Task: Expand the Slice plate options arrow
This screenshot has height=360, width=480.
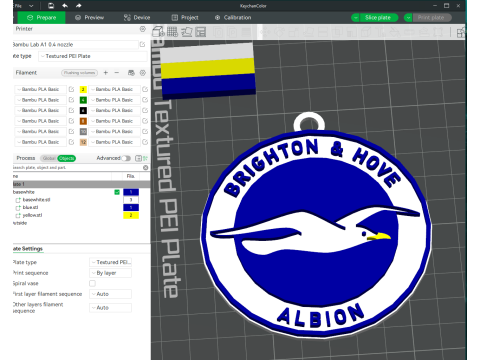Action: [355, 18]
